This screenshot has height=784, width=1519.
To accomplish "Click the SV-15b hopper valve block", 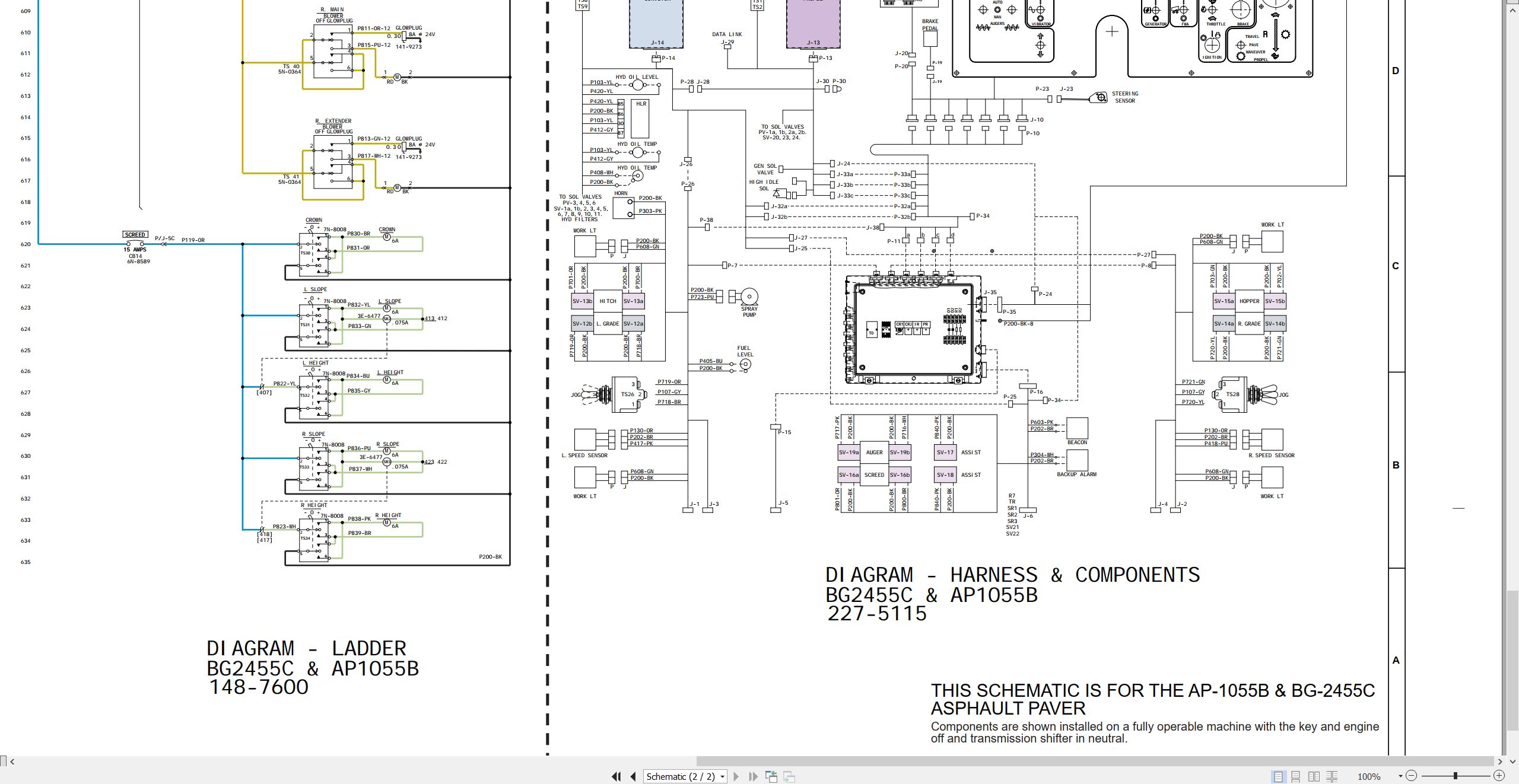I will point(1275,301).
